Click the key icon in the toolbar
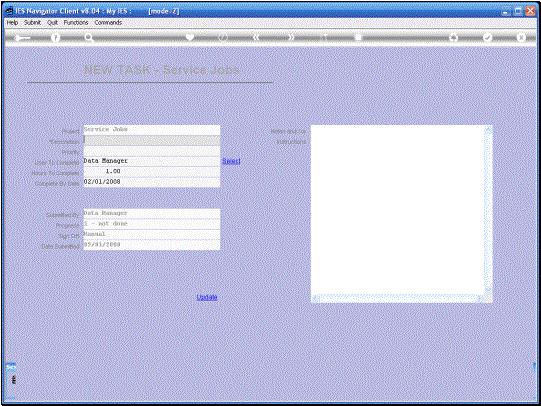Image resolution: width=541 pixels, height=406 pixels. (22, 38)
